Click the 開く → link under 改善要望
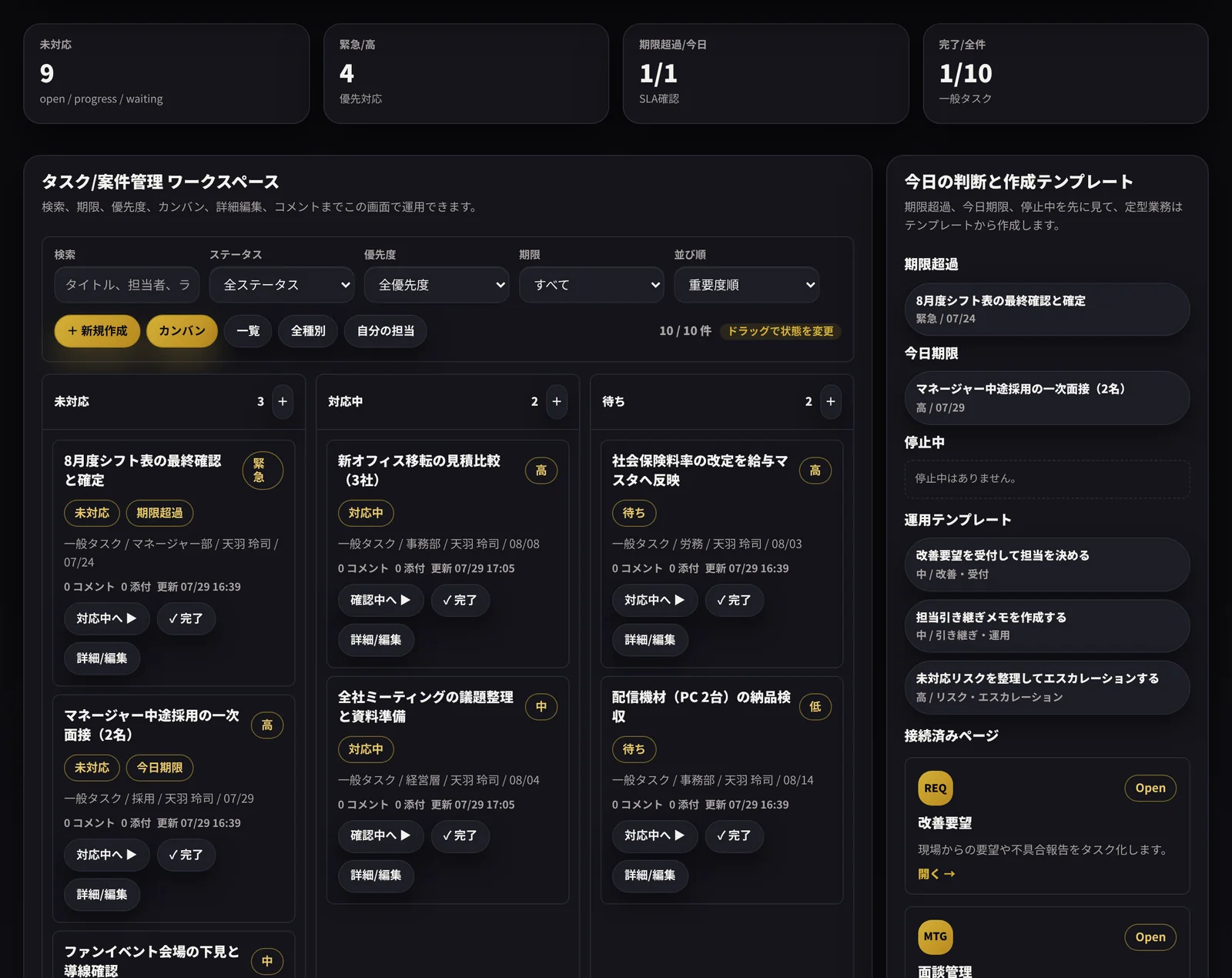This screenshot has height=978, width=1232. coord(936,874)
